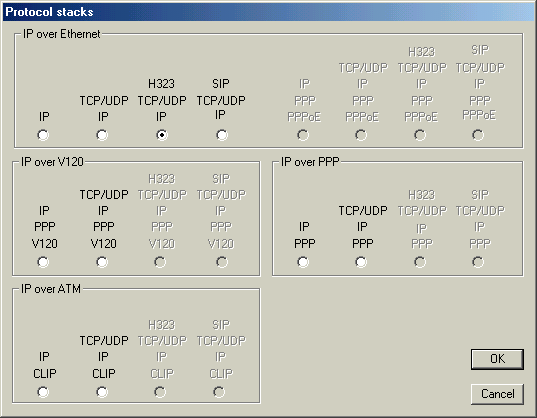537x418 pixels.
Task: Select plain IP over Ethernet radio button
Action: tap(43, 135)
